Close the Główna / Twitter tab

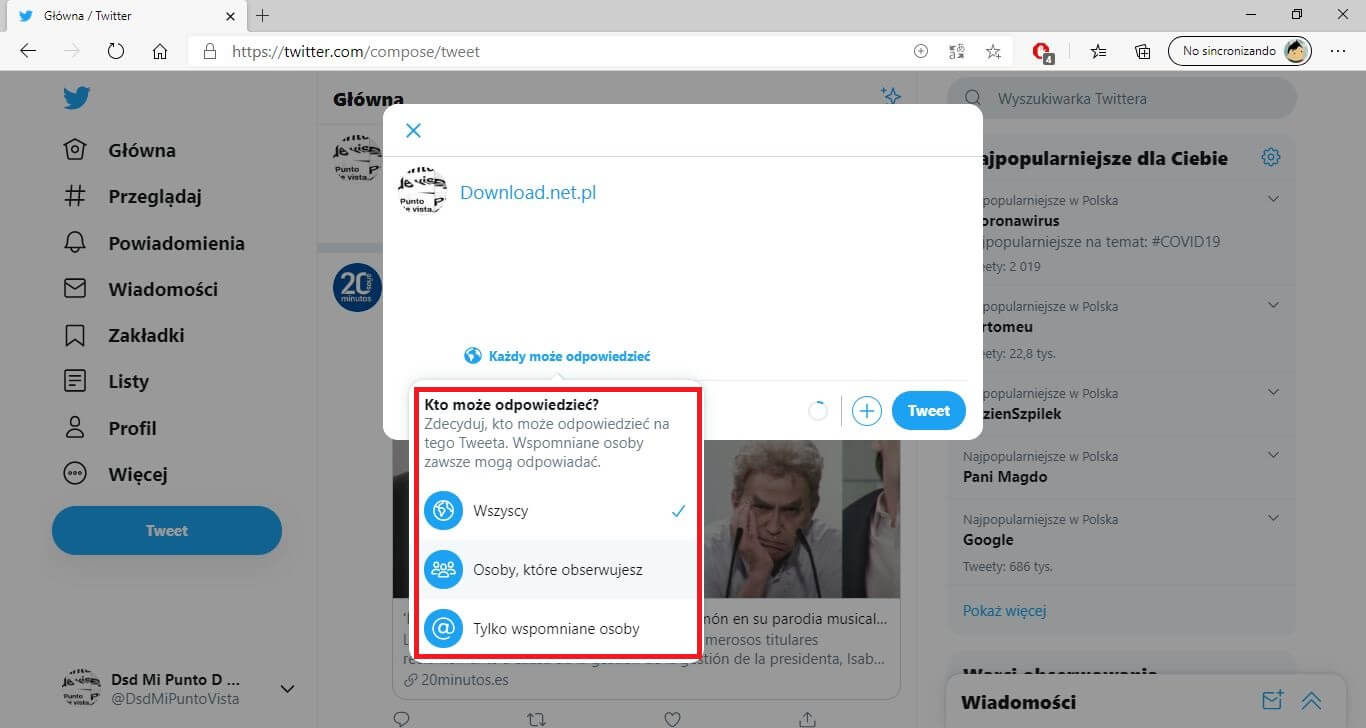click(230, 15)
